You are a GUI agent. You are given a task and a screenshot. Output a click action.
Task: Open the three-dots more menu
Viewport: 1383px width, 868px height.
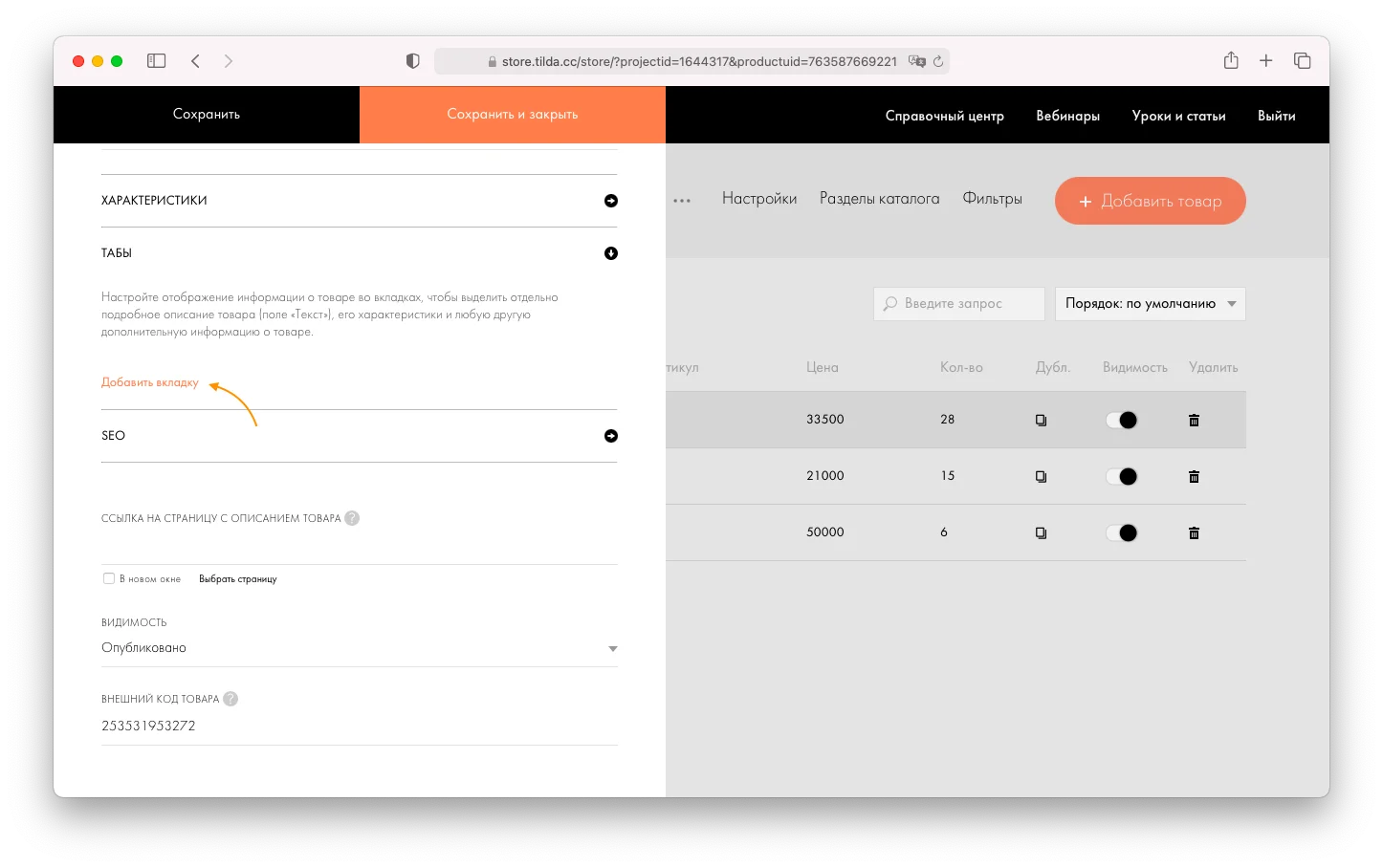point(682,201)
